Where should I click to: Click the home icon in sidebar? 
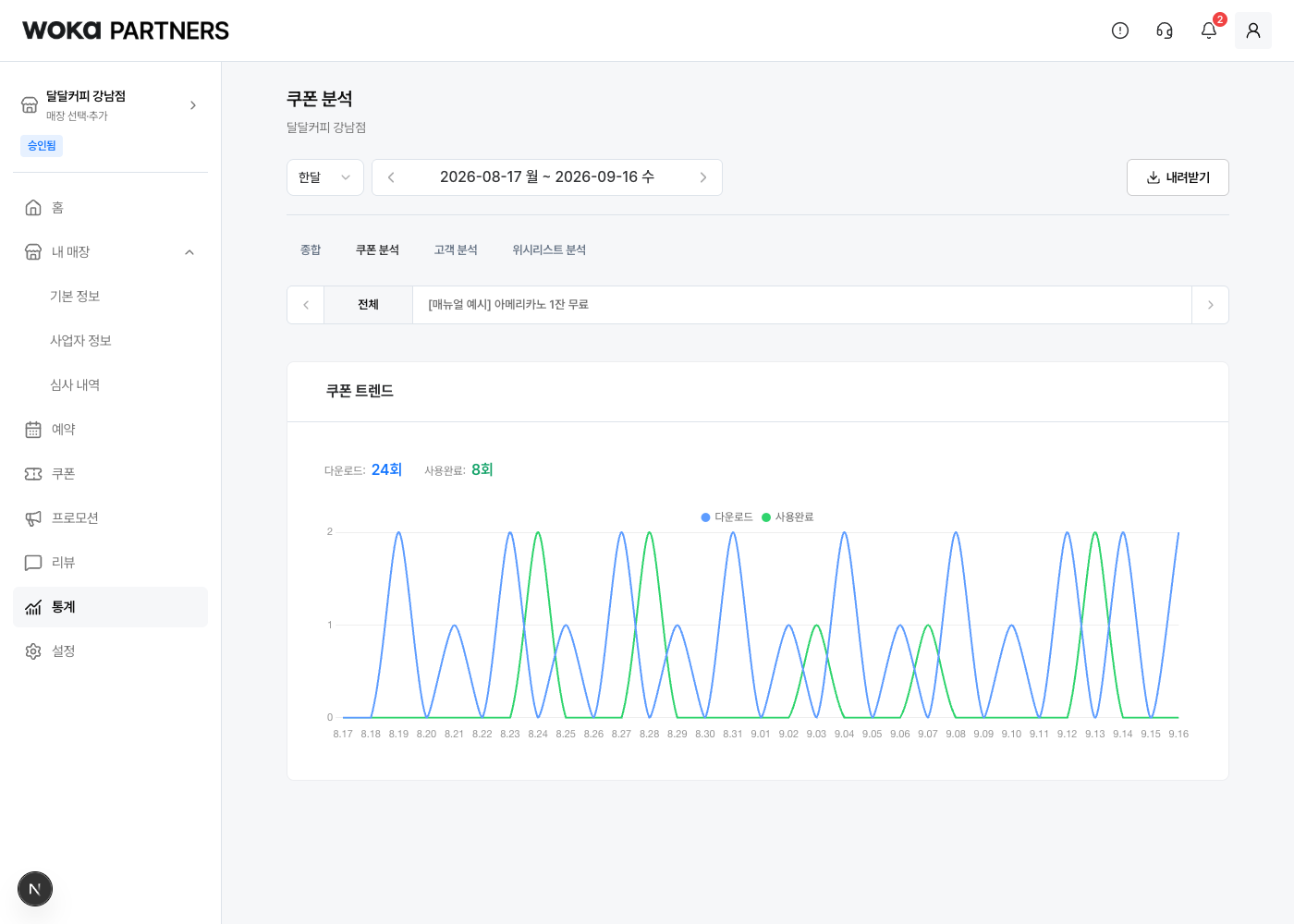click(33, 208)
